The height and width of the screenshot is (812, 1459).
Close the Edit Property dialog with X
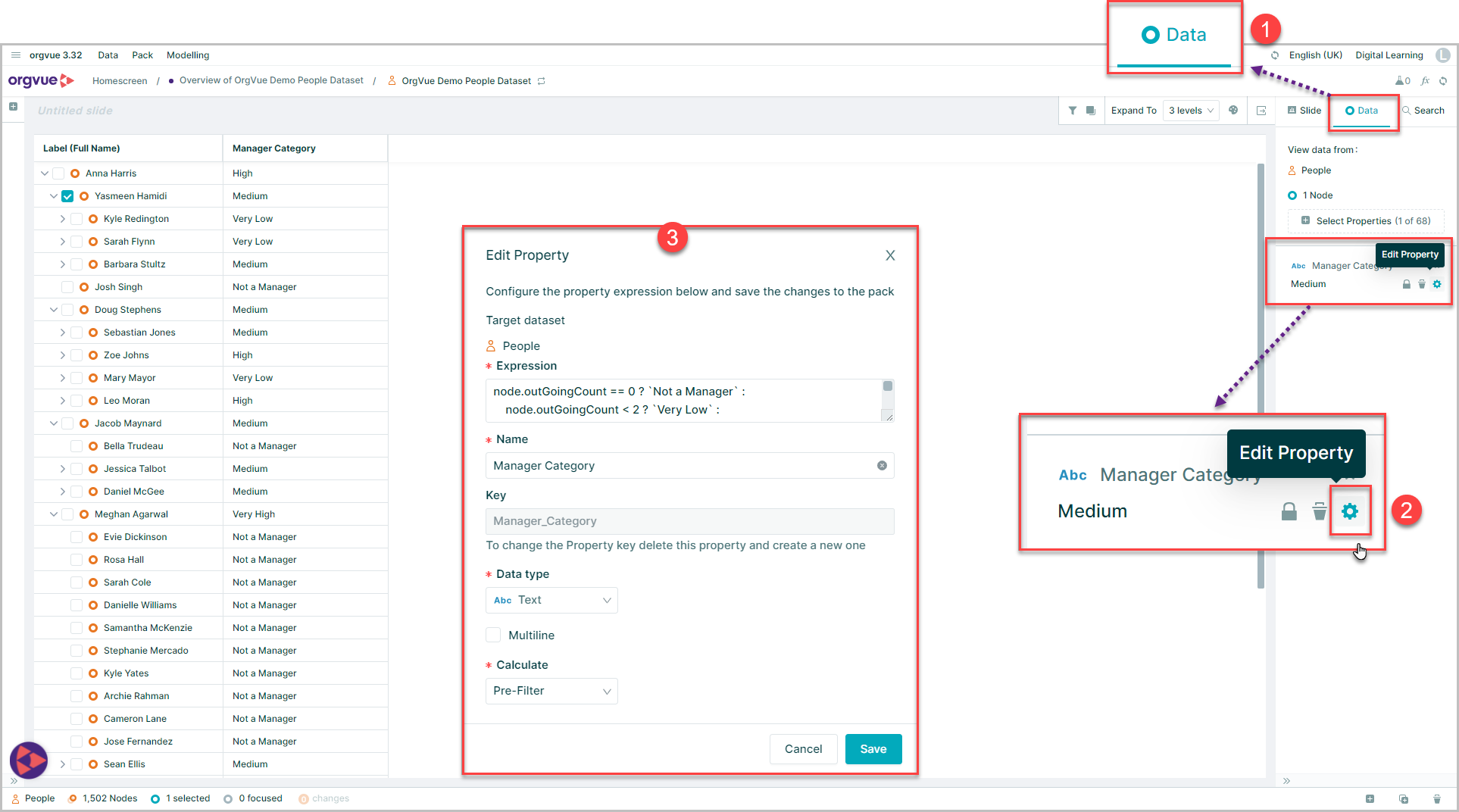890,255
